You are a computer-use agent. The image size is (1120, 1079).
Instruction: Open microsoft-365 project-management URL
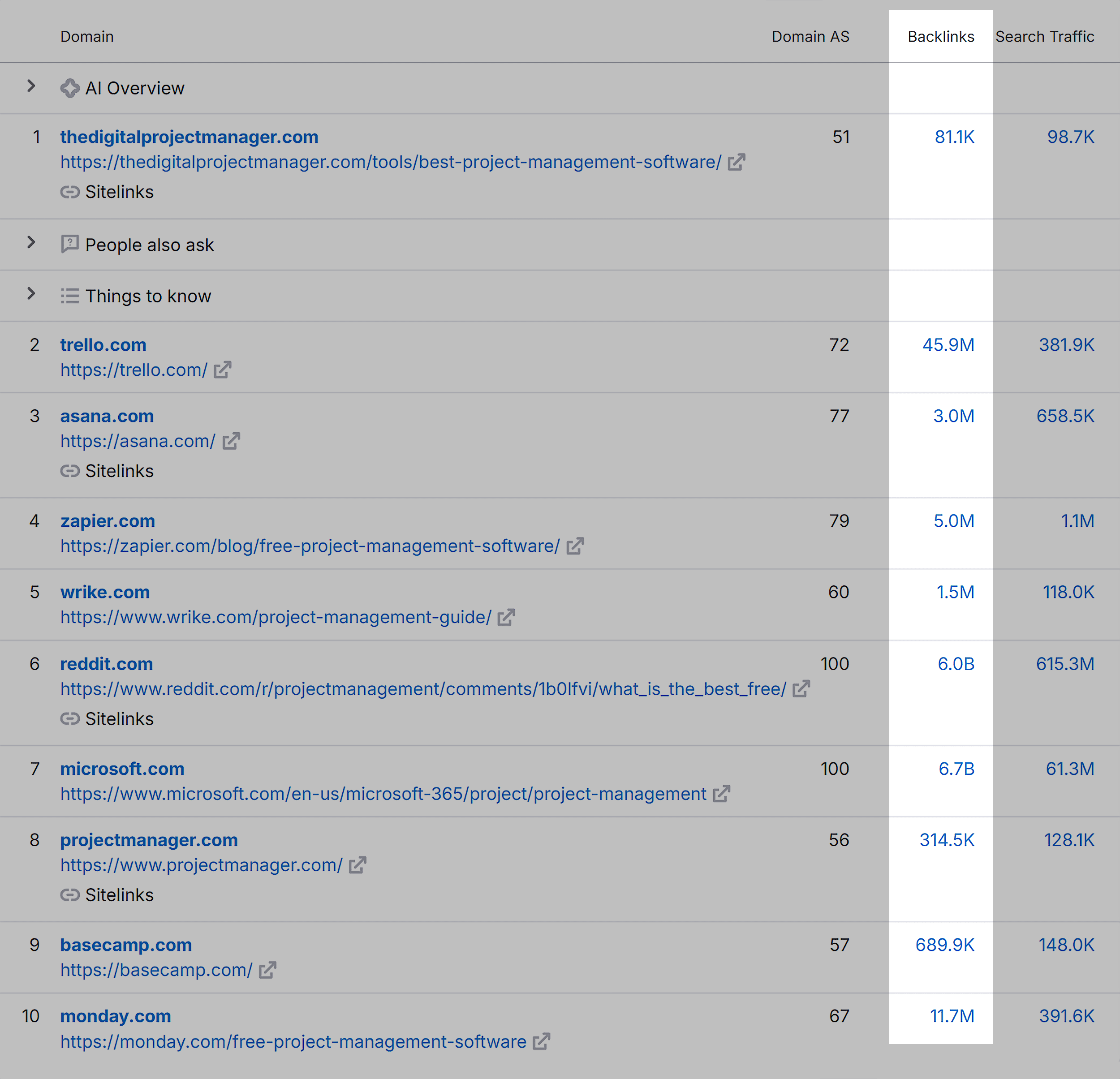click(383, 794)
